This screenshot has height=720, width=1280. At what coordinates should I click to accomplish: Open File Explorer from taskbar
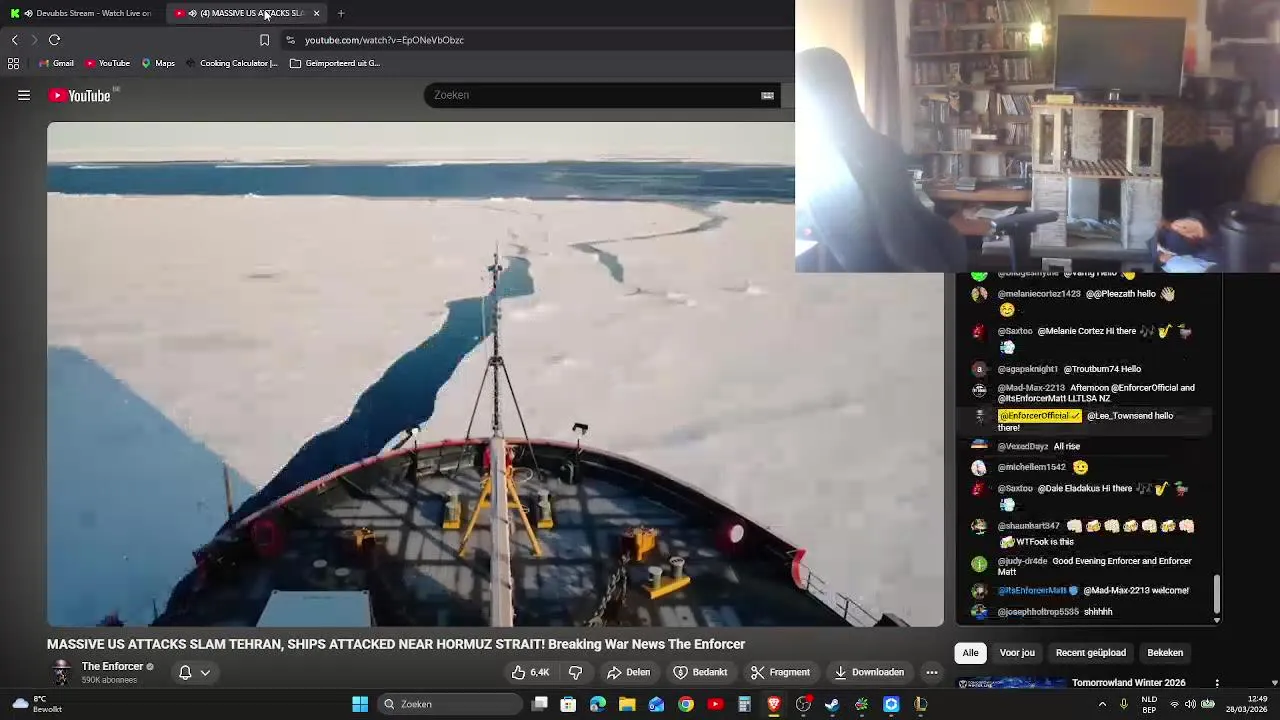[x=627, y=704]
